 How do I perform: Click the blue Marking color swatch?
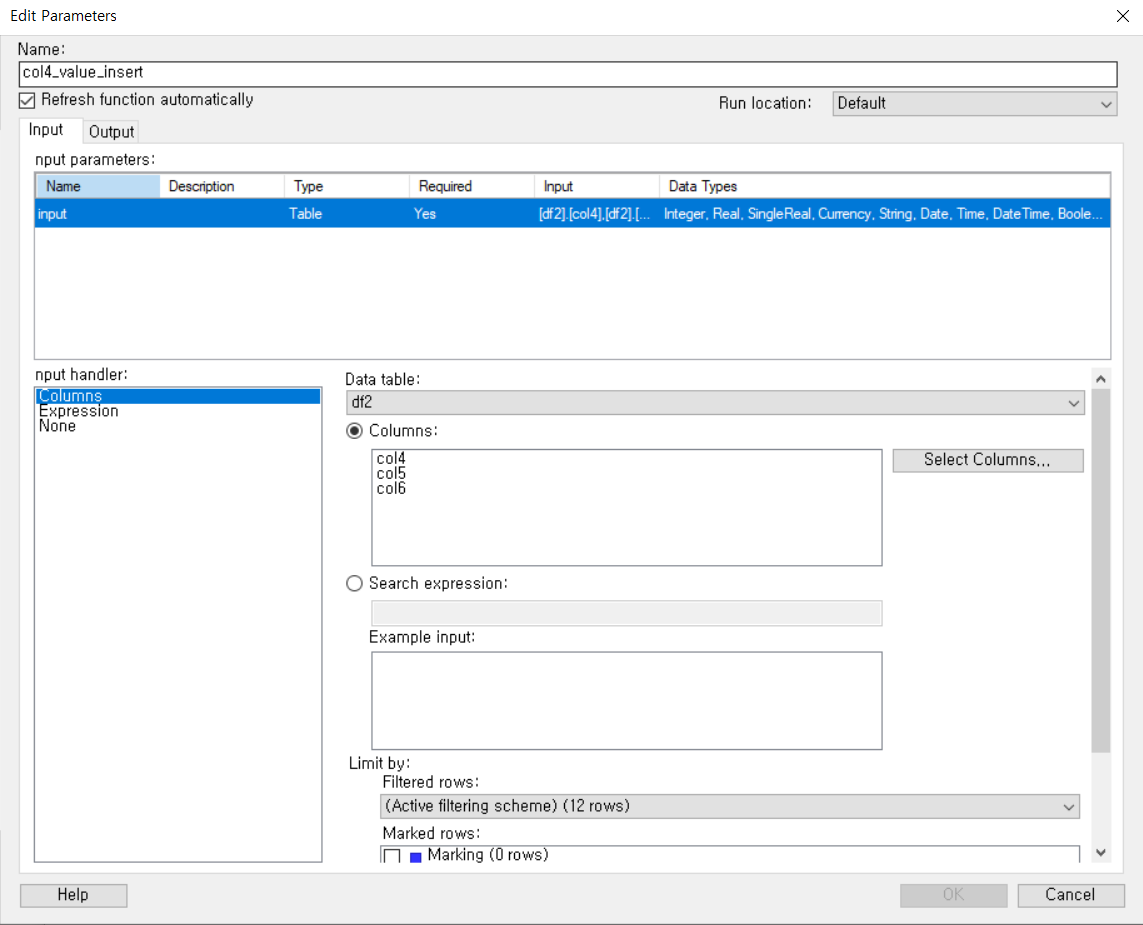click(x=416, y=856)
